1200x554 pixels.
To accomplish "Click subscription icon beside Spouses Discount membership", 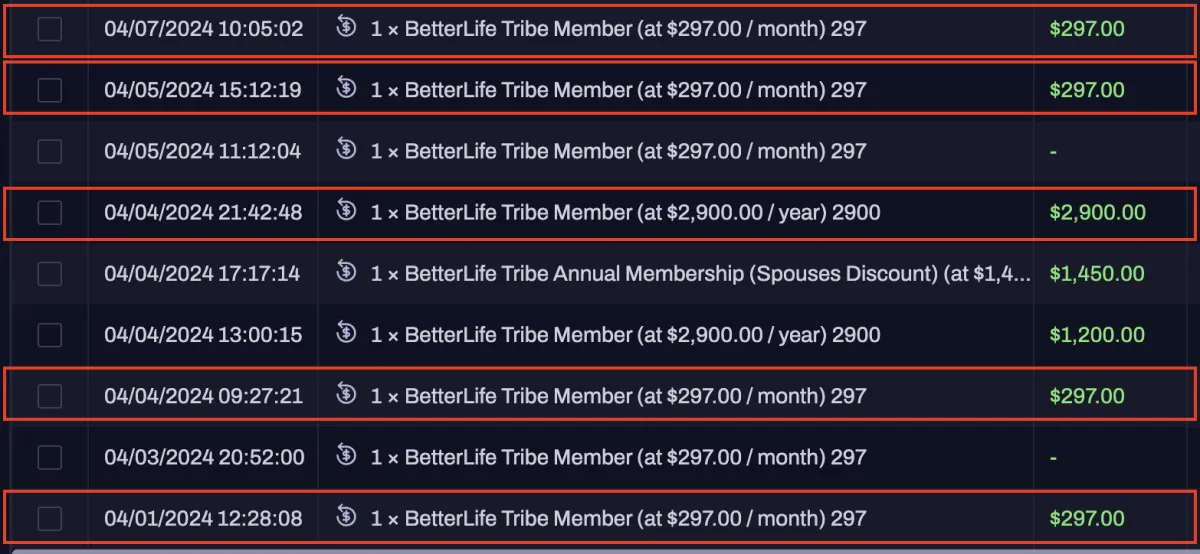I will tap(347, 273).
